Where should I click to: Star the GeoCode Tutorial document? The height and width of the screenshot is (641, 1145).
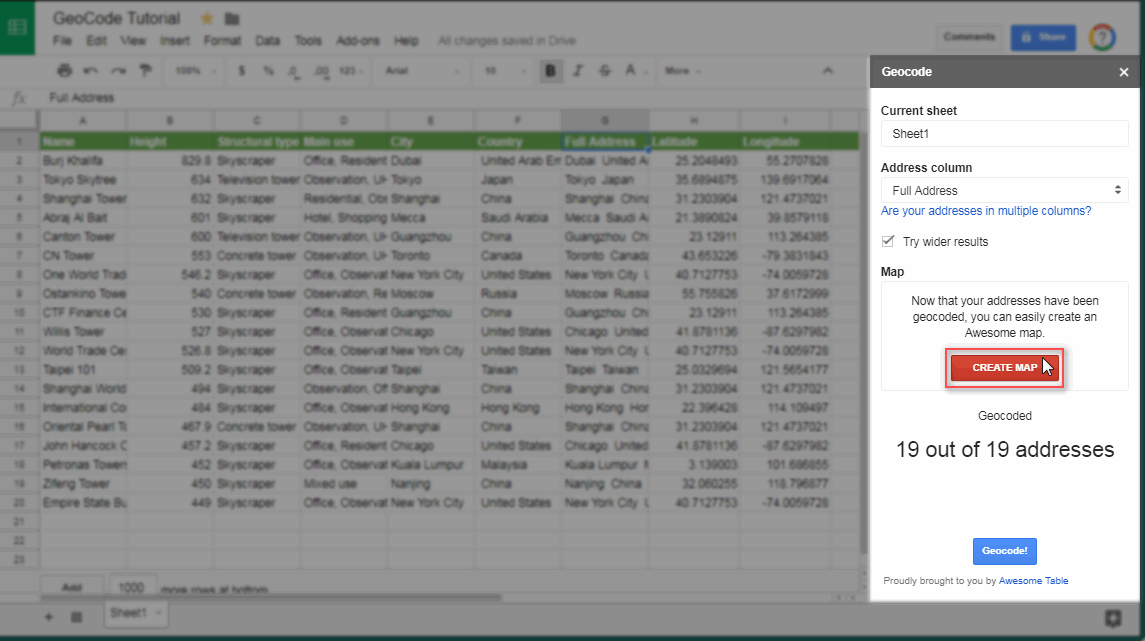click(207, 19)
